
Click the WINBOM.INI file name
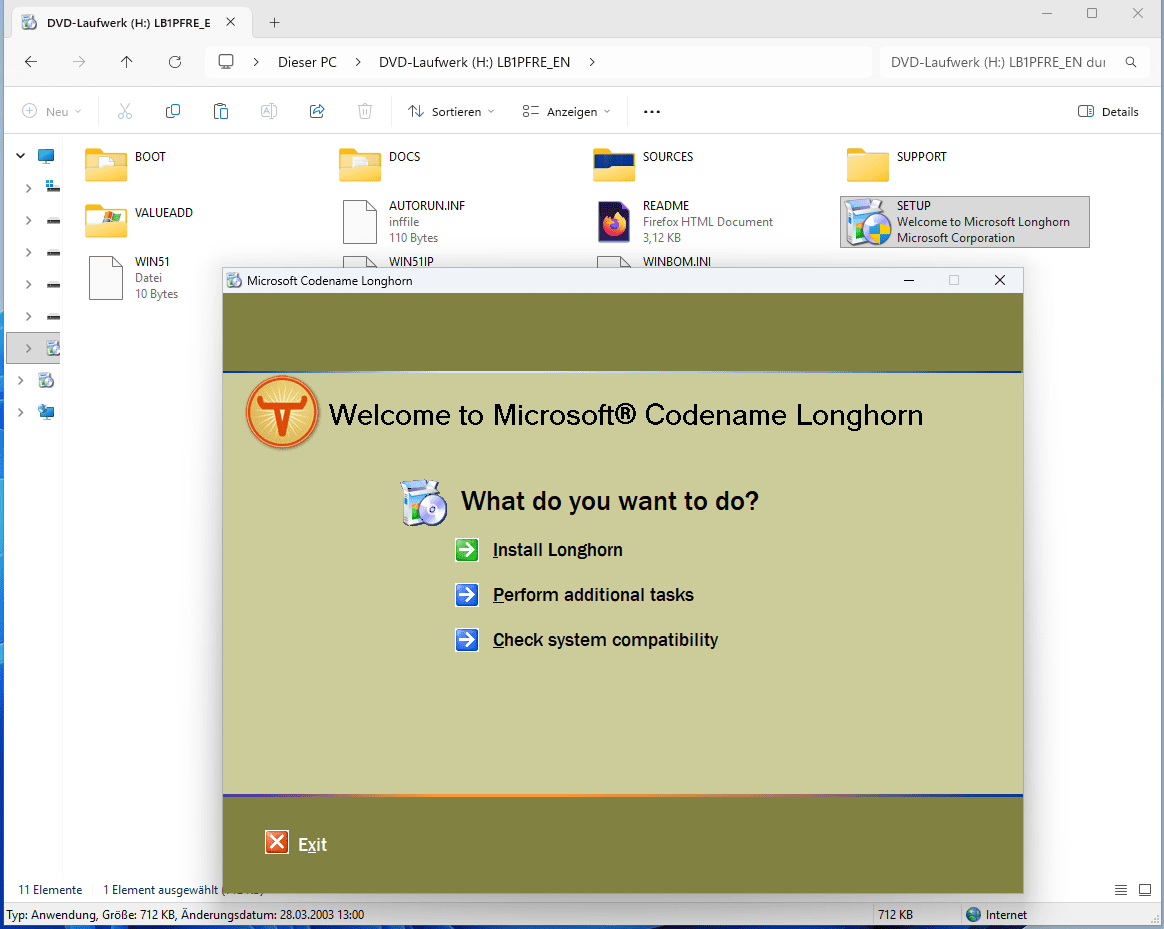(x=677, y=261)
